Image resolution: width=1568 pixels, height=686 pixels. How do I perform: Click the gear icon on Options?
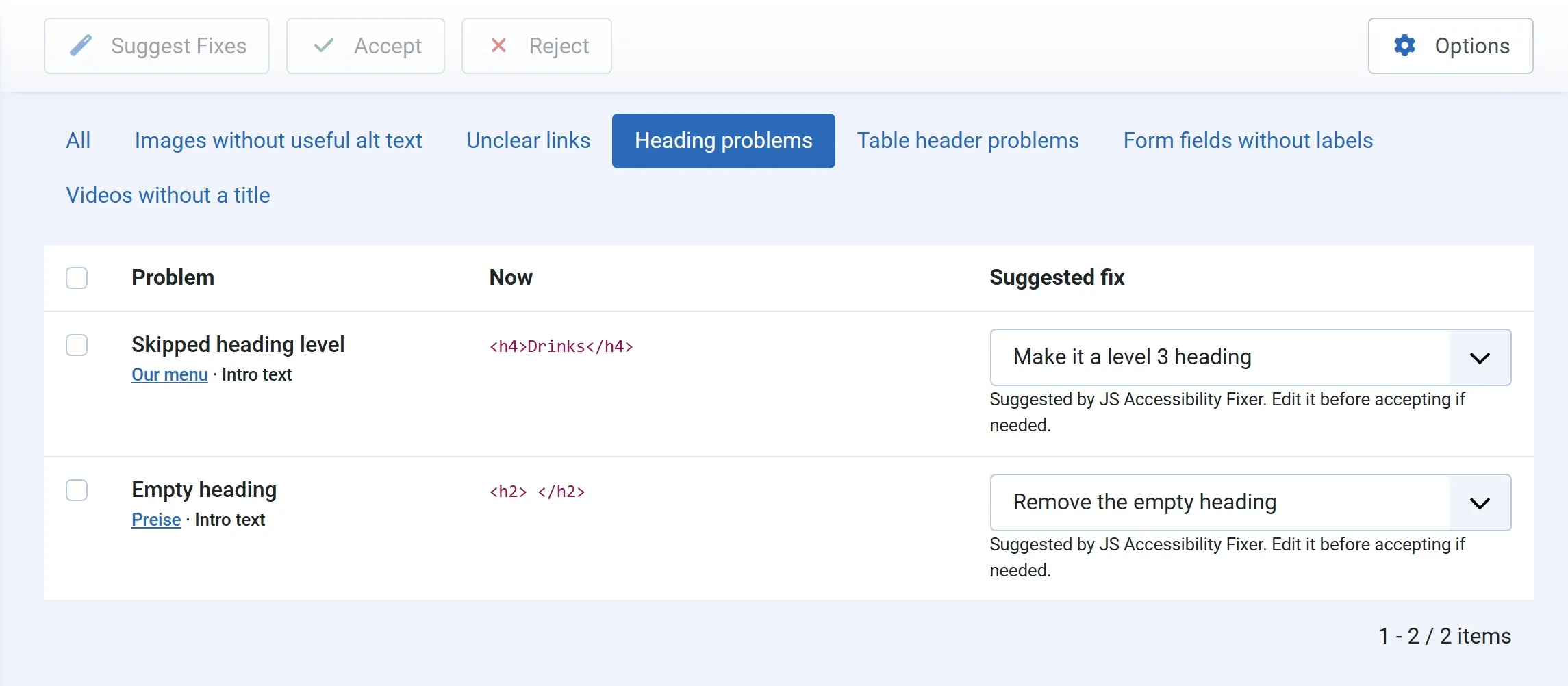click(x=1404, y=46)
